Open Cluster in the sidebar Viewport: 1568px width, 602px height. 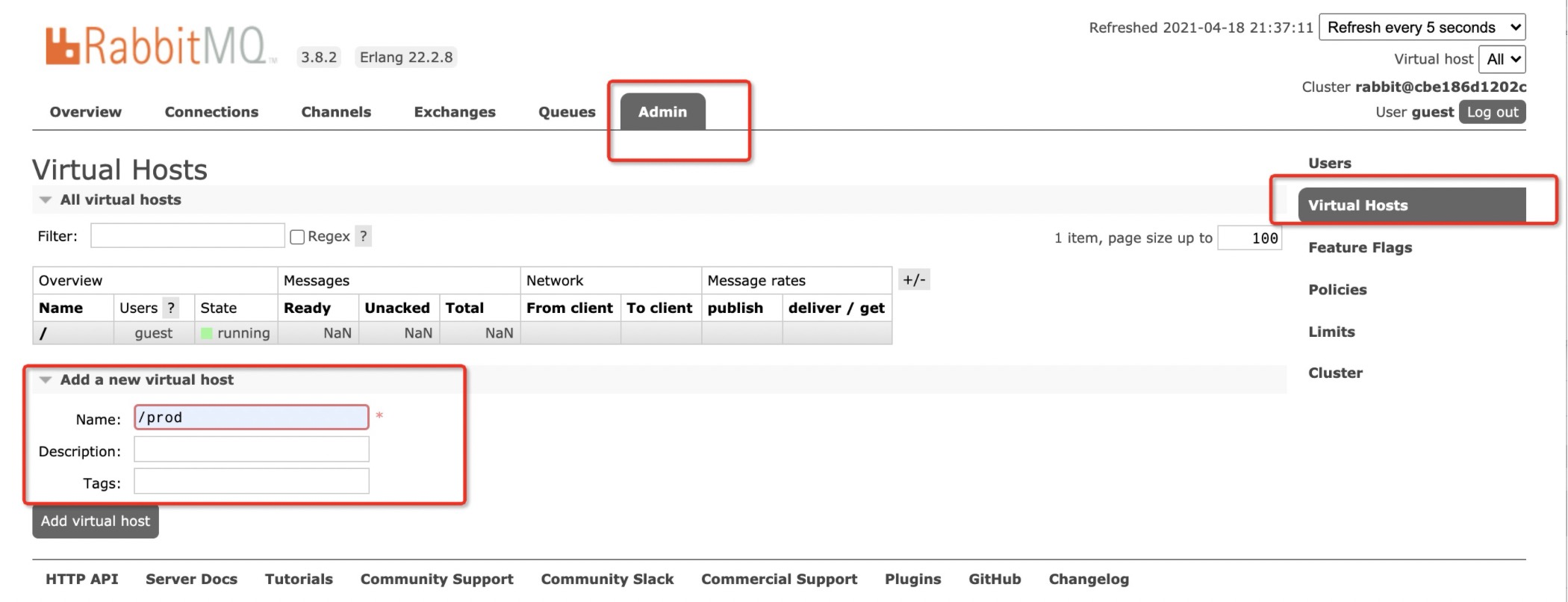tap(1335, 373)
